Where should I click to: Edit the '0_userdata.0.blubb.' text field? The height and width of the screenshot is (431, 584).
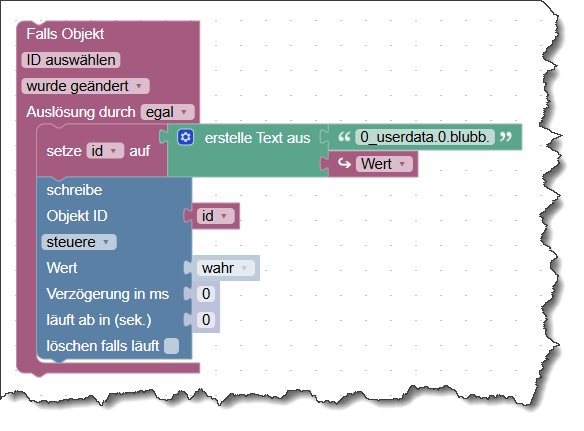point(425,137)
